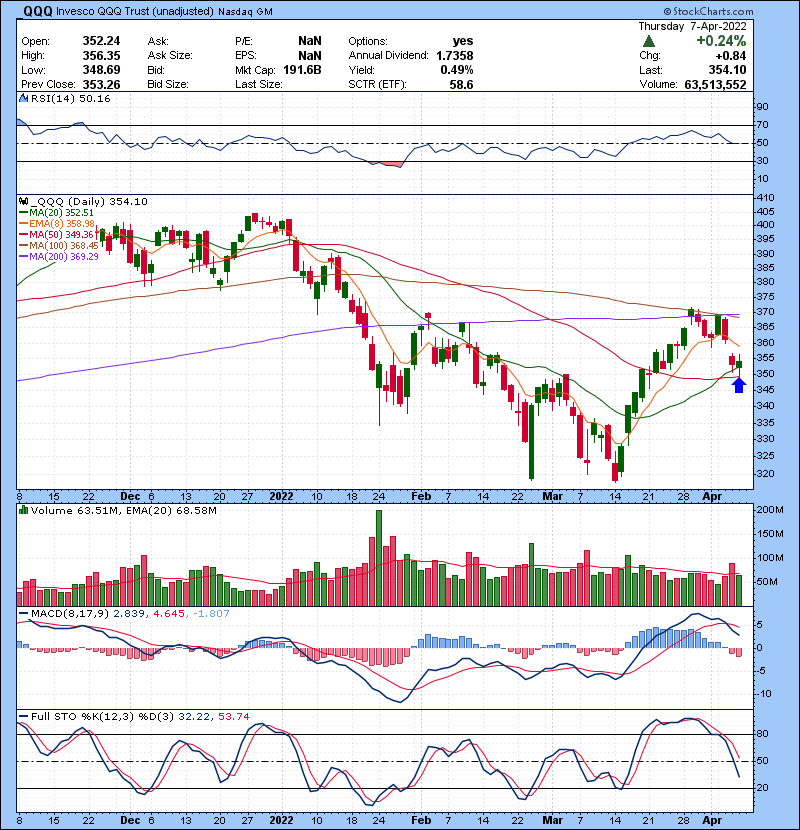Click the Yield value 0.49%

[x=456, y=70]
